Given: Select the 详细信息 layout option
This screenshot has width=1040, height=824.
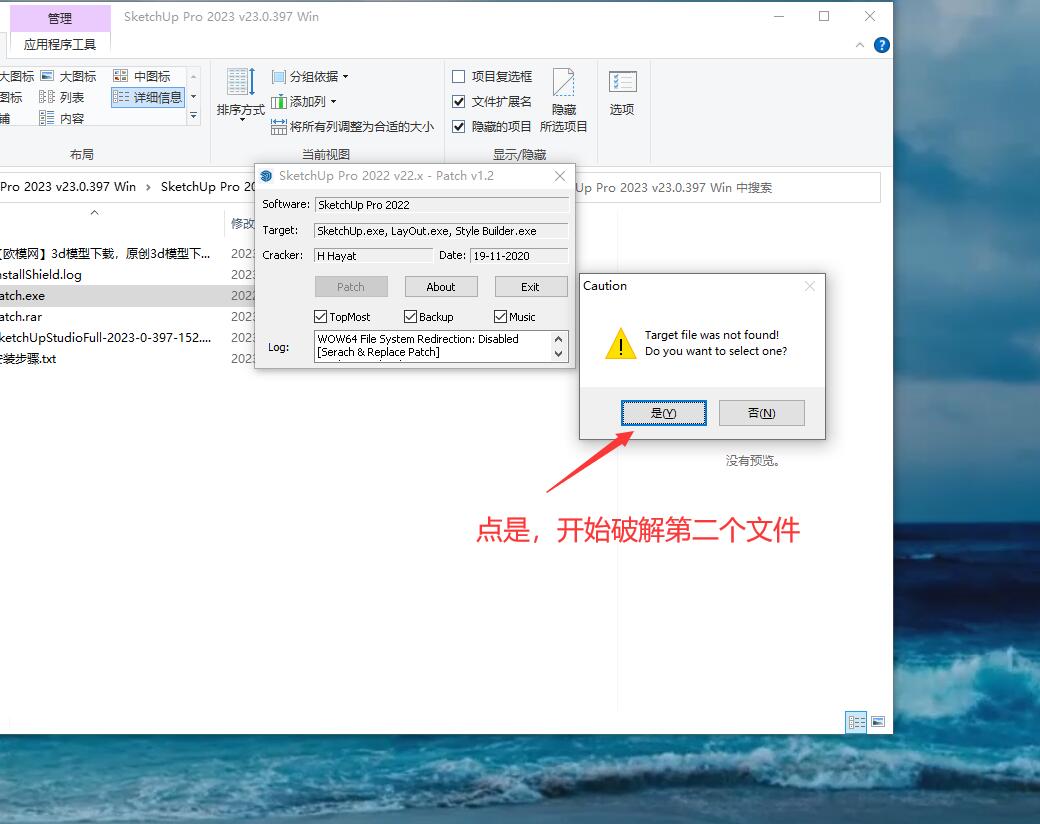Looking at the screenshot, I should 147,98.
